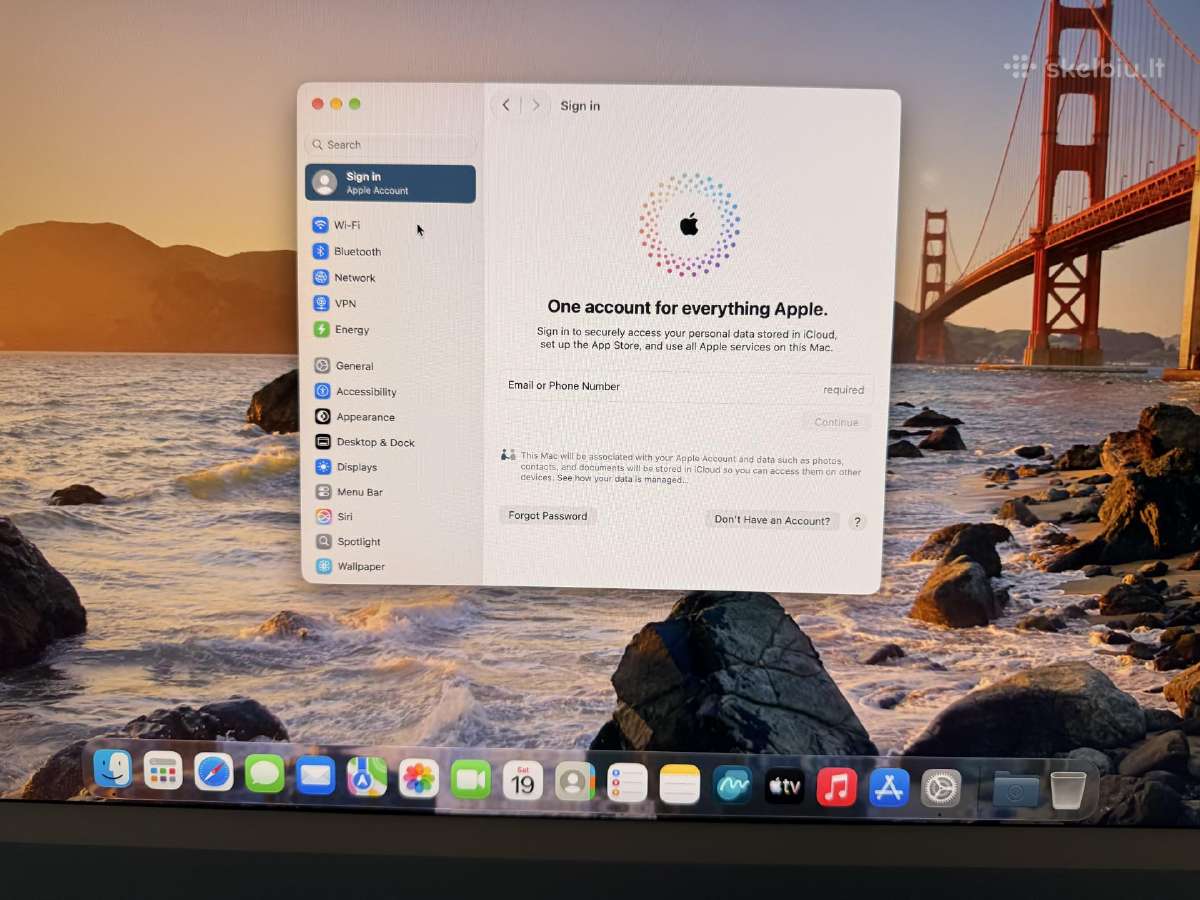Click the Wi-Fi icon in sidebar
1200x900 pixels.
point(320,225)
